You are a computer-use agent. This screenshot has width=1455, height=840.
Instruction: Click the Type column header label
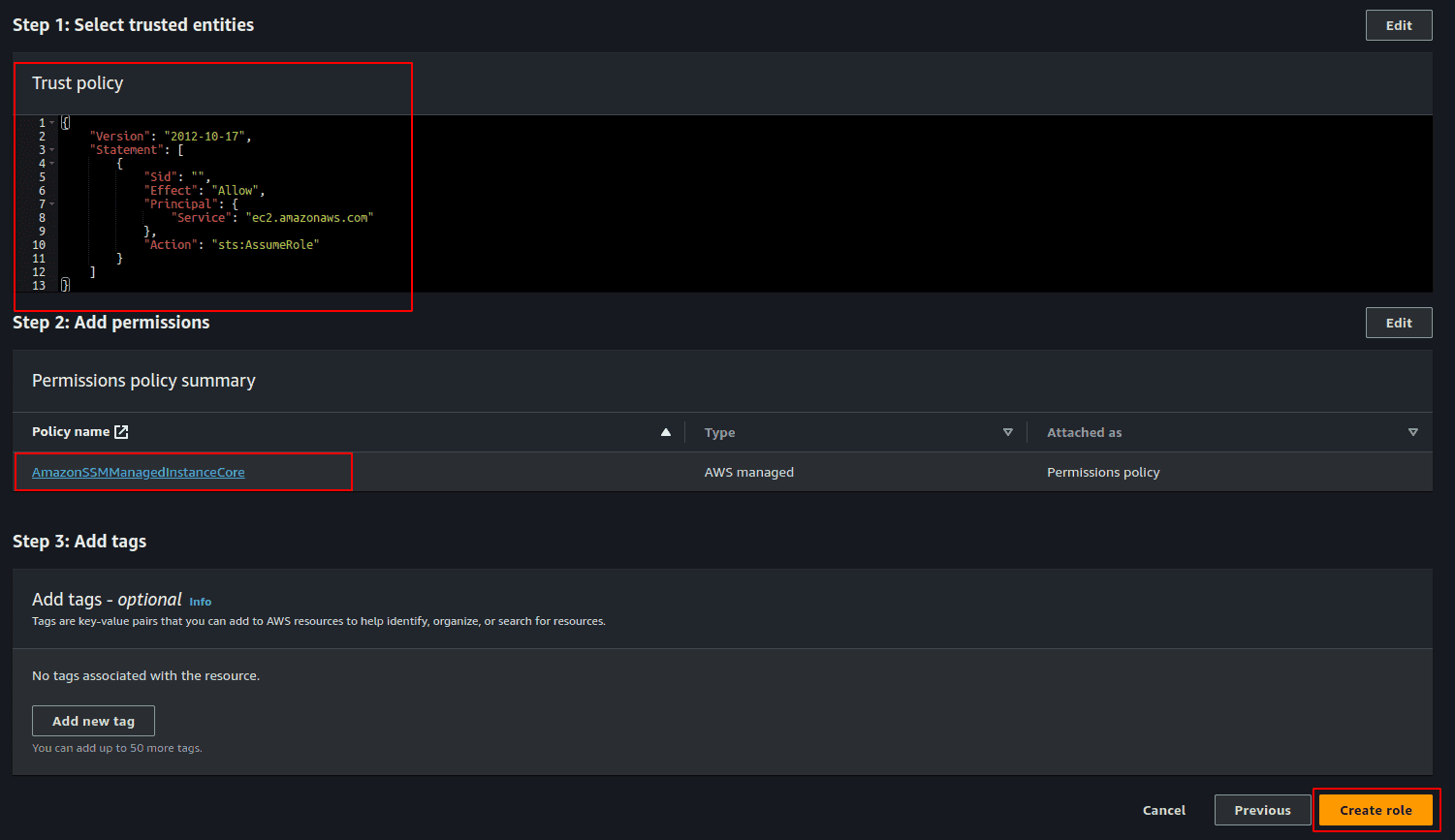[x=719, y=432]
